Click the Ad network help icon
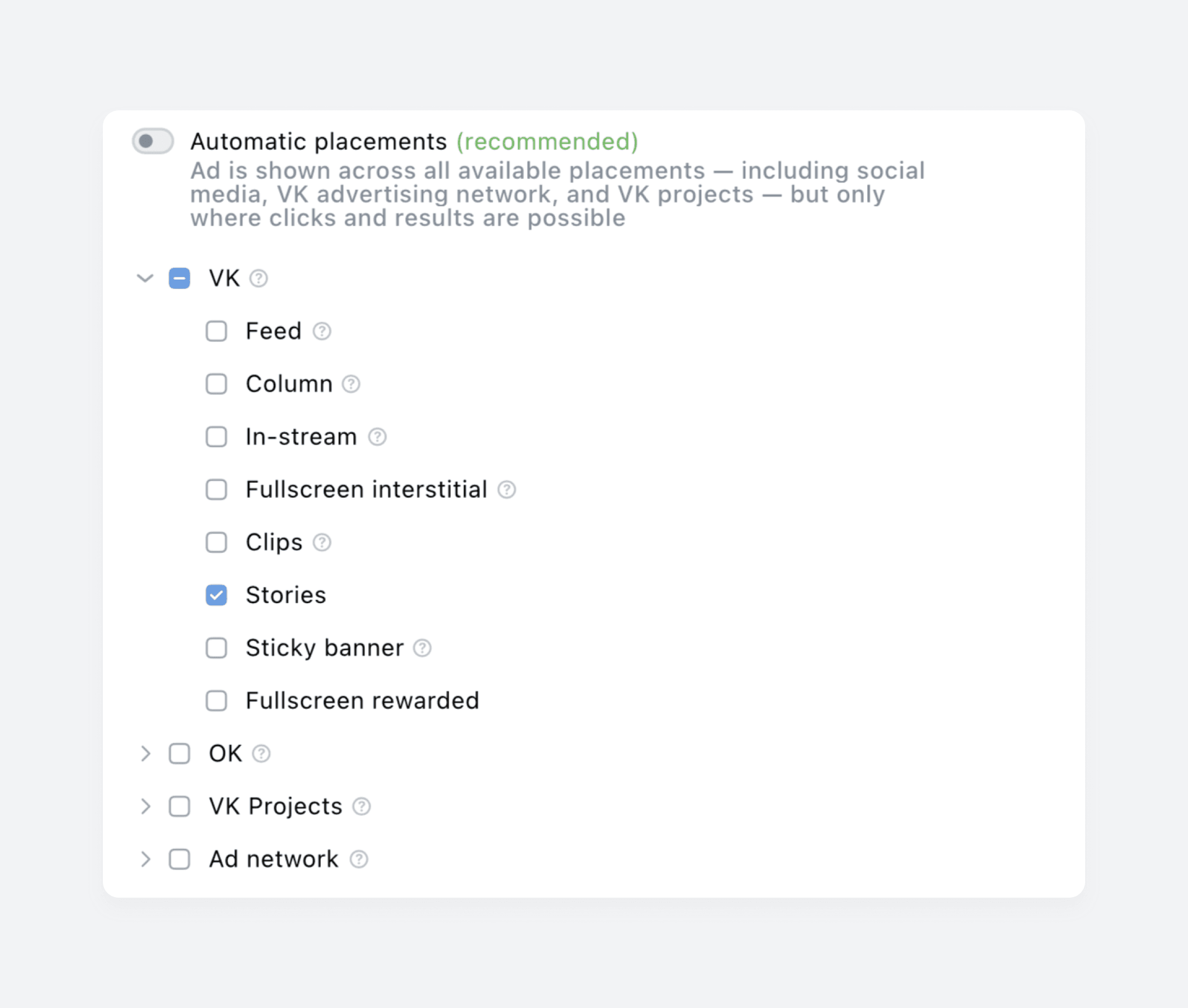The width and height of the screenshot is (1188, 1008). click(359, 859)
